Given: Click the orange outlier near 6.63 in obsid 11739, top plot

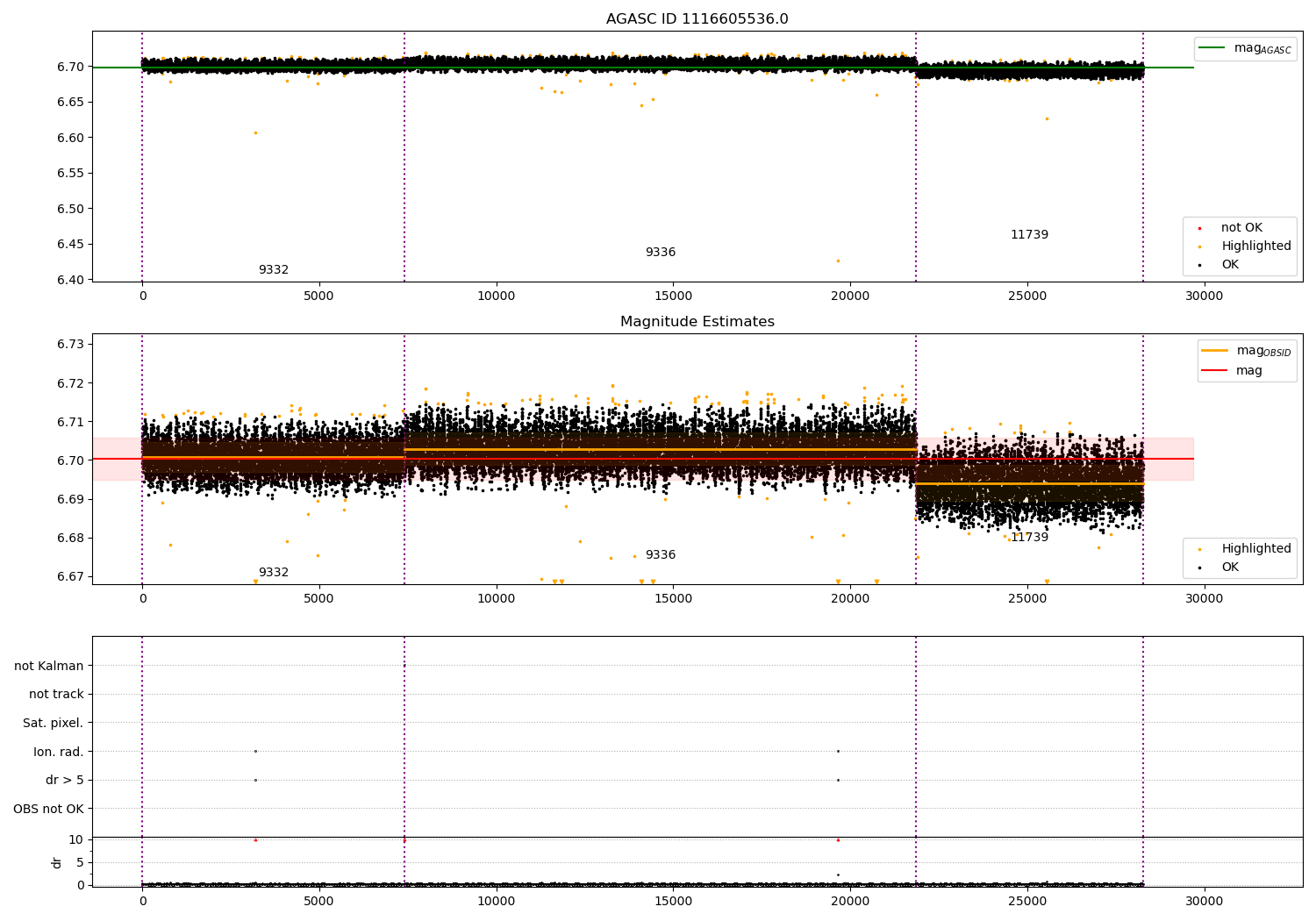Looking at the screenshot, I should pos(1047,118).
